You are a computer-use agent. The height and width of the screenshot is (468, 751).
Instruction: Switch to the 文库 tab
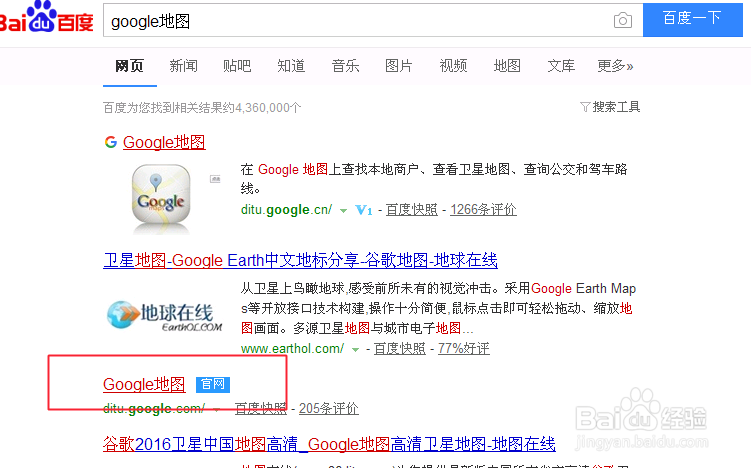click(x=561, y=66)
